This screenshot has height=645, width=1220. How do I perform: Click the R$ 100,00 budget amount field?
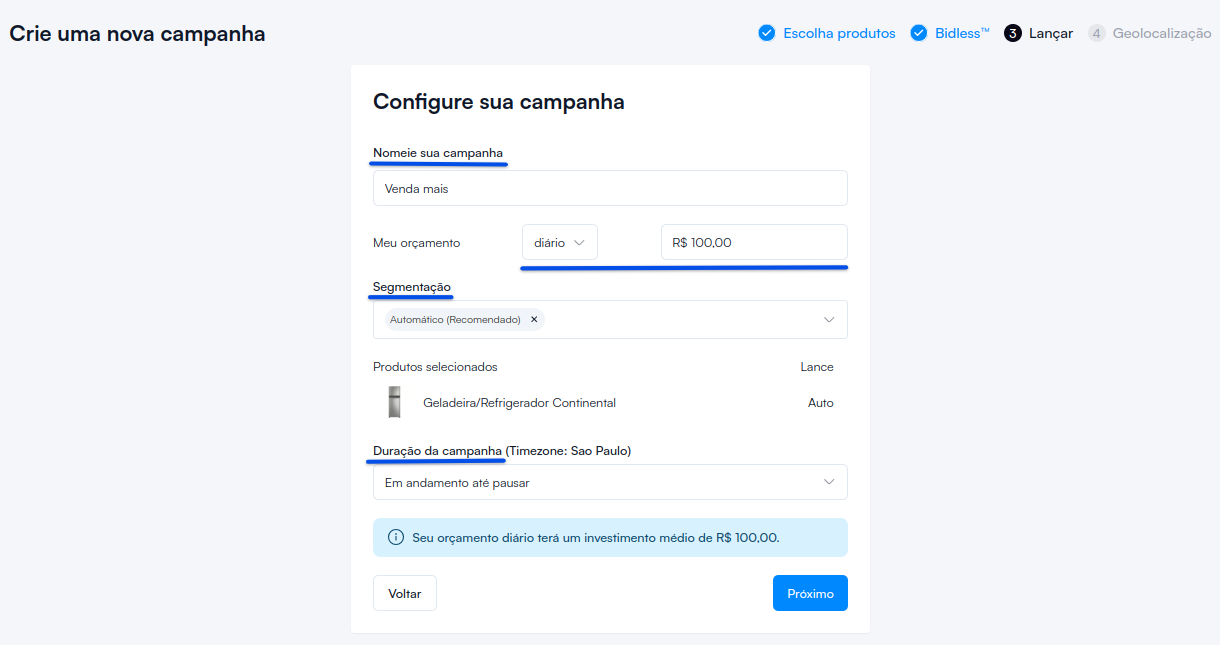point(753,241)
